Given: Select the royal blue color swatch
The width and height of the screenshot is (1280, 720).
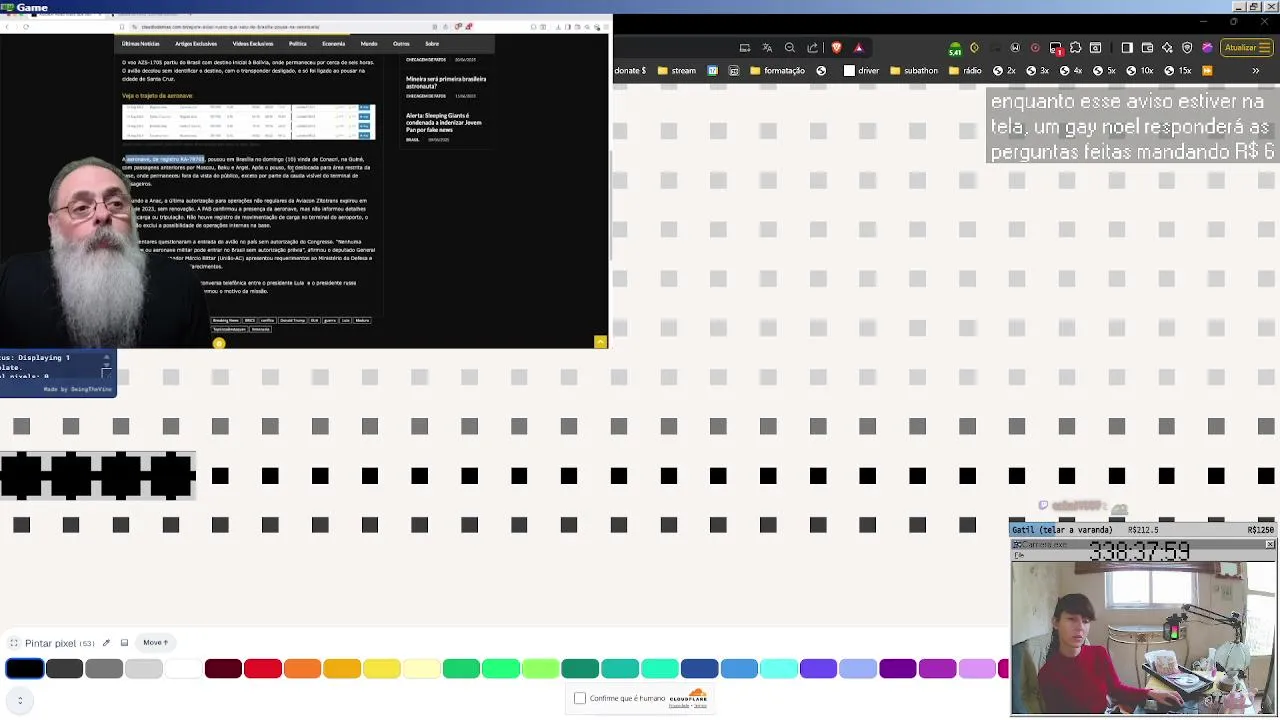Looking at the screenshot, I should point(700,668).
